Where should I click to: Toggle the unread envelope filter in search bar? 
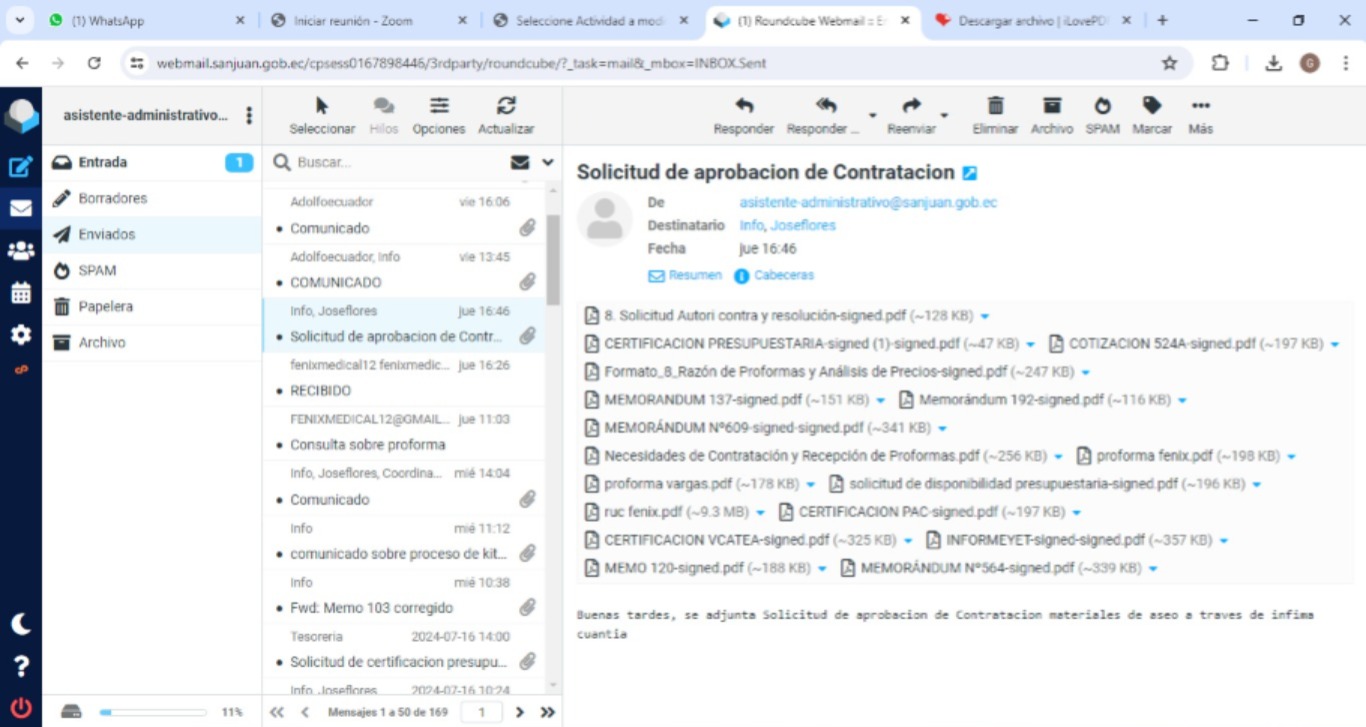(x=520, y=162)
